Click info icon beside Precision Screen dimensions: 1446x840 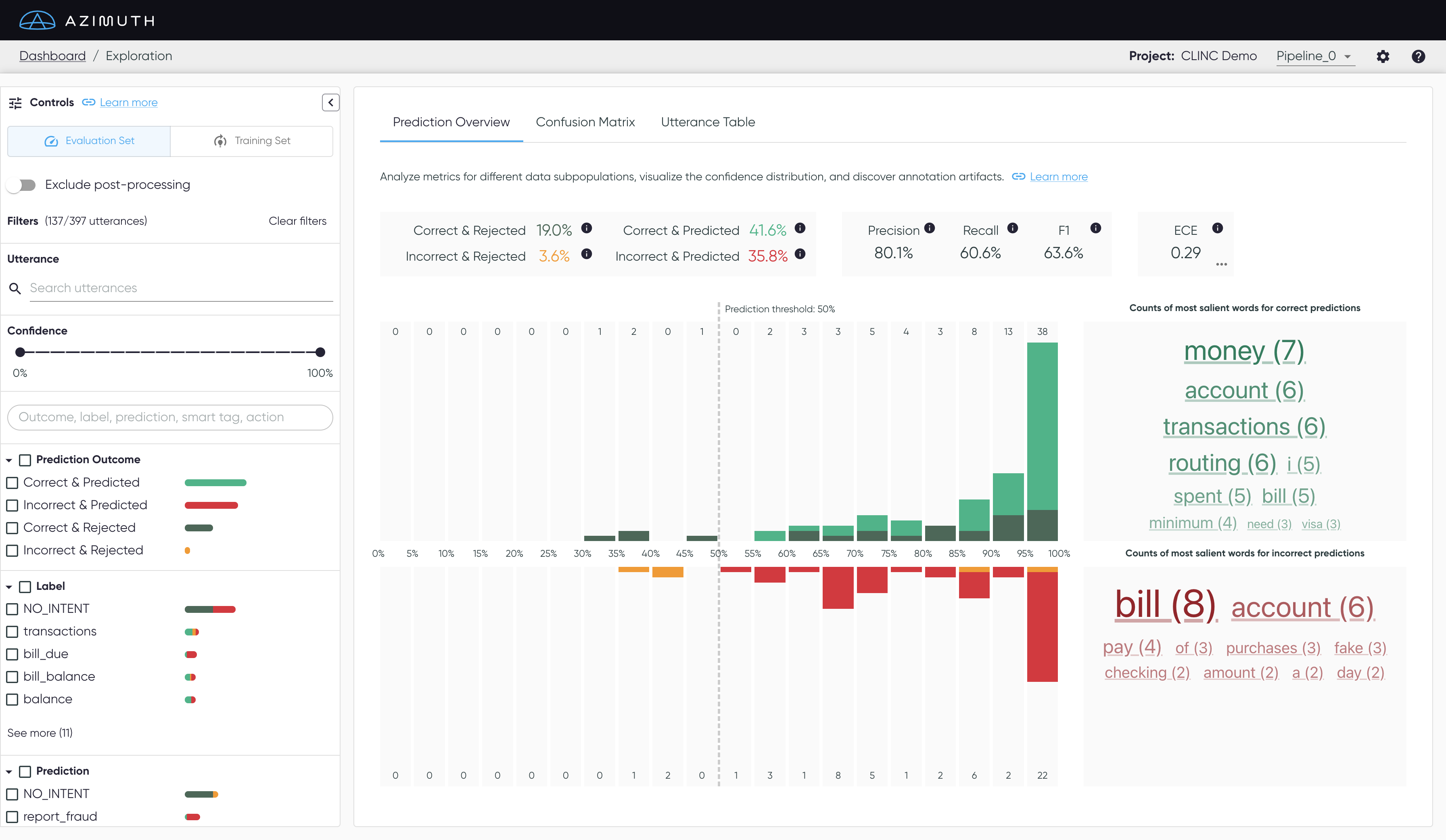tap(930, 228)
